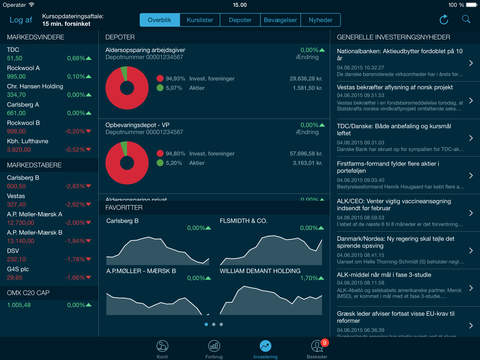The height and width of the screenshot is (360, 480).
Task: Open the Forbrug chart icon
Action: coord(214,346)
